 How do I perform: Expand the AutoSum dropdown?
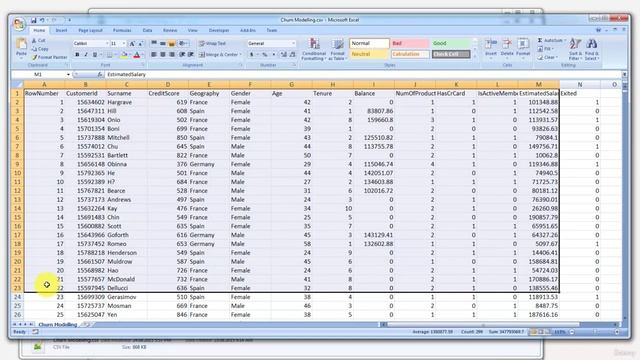tap(565, 40)
